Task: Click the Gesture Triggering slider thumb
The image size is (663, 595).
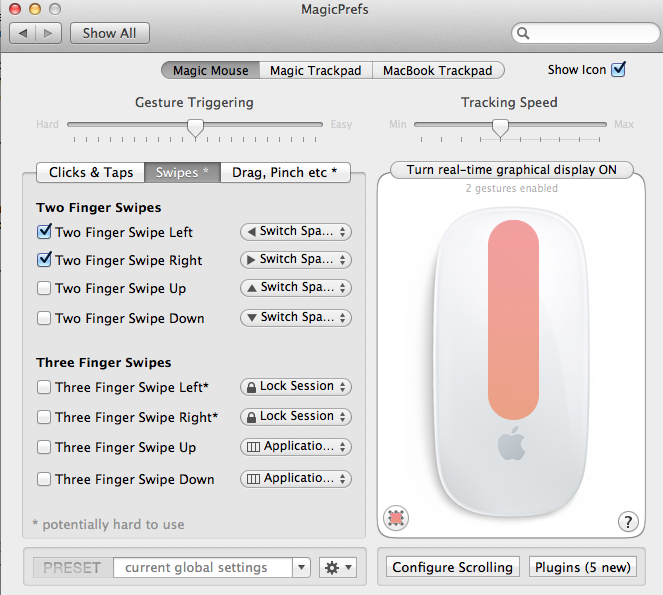Action: (x=195, y=128)
